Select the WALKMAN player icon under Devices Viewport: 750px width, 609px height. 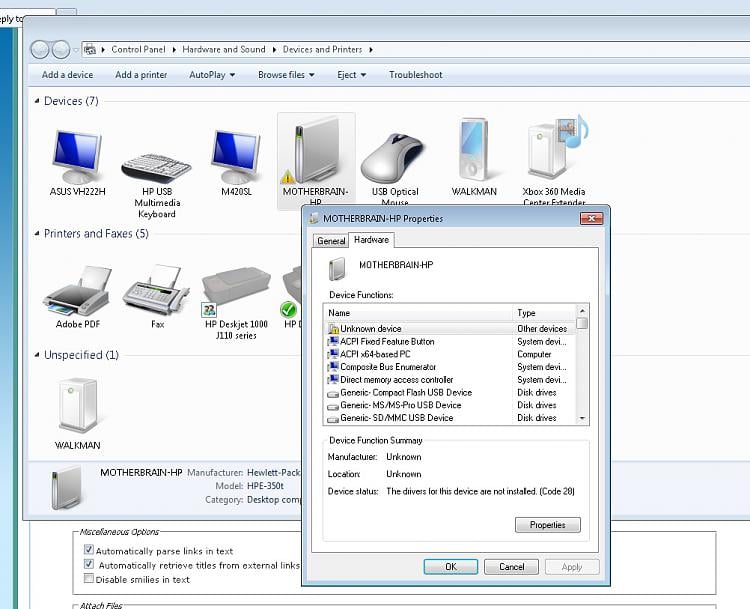[x=474, y=151]
